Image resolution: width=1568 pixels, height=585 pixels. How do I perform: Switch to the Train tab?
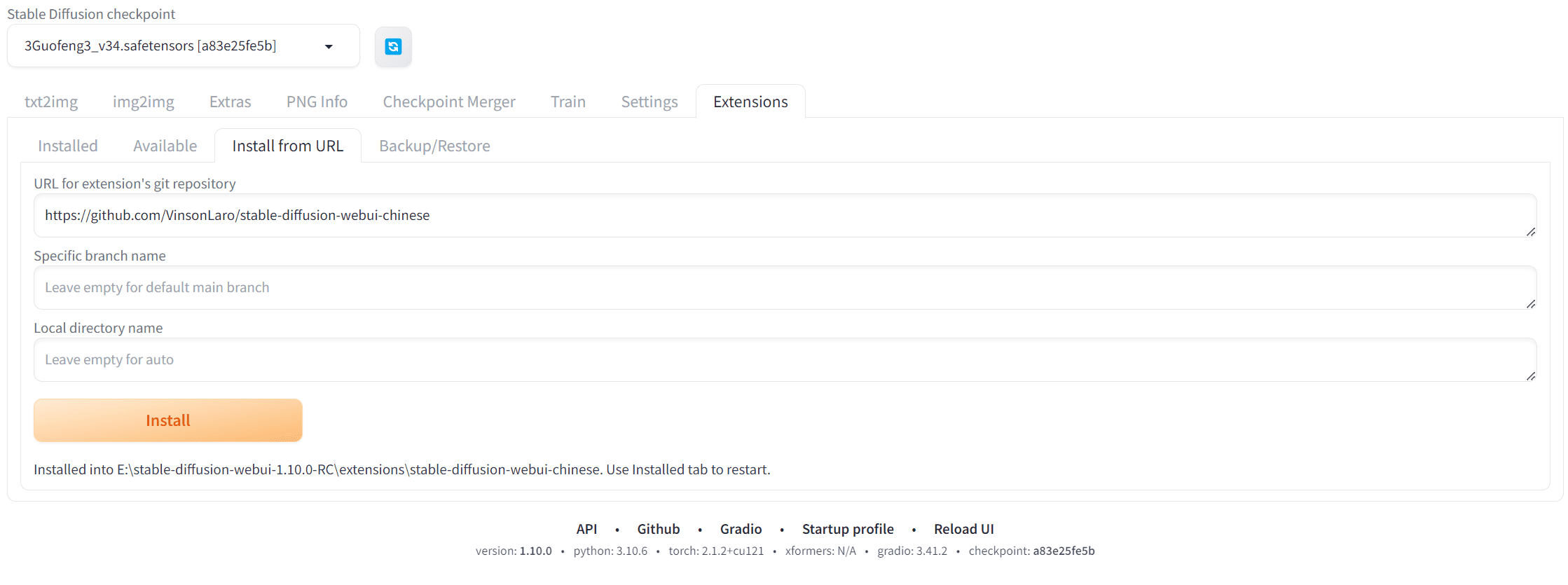(x=568, y=102)
